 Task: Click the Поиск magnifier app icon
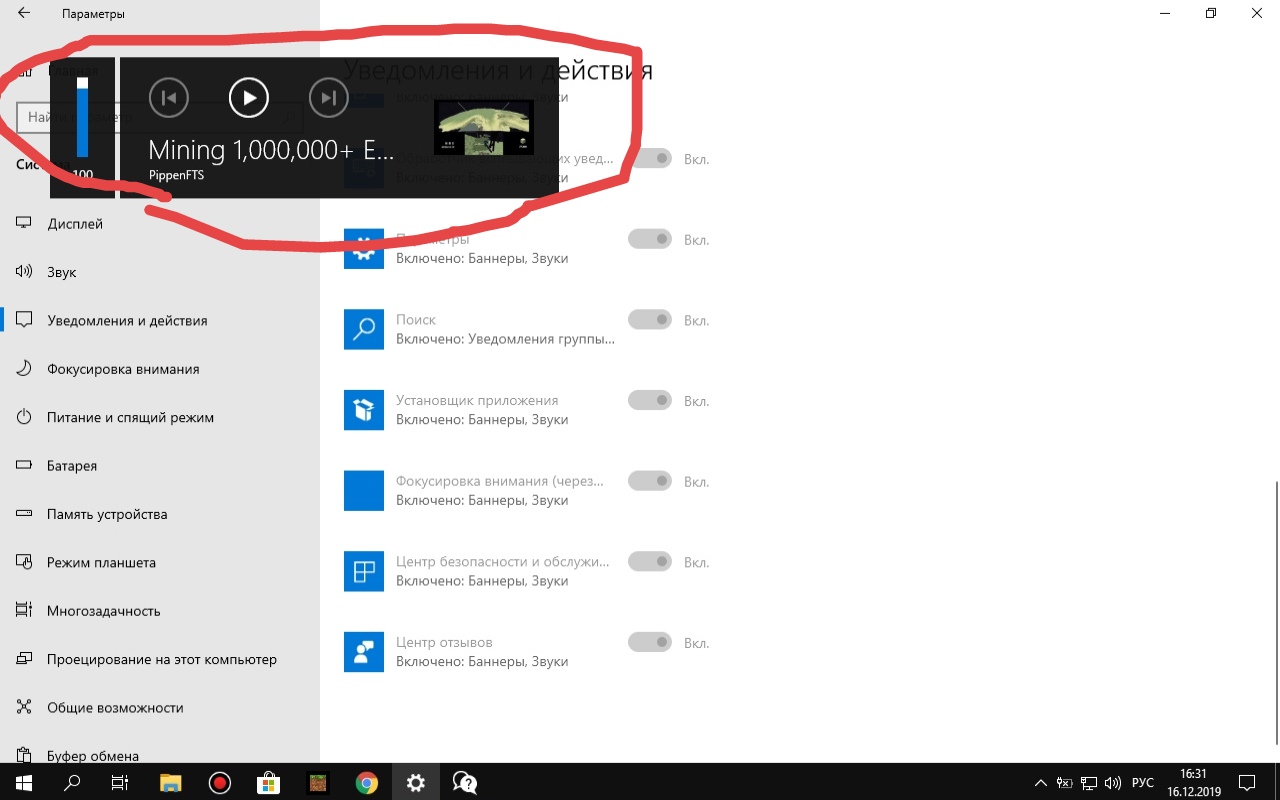(364, 329)
